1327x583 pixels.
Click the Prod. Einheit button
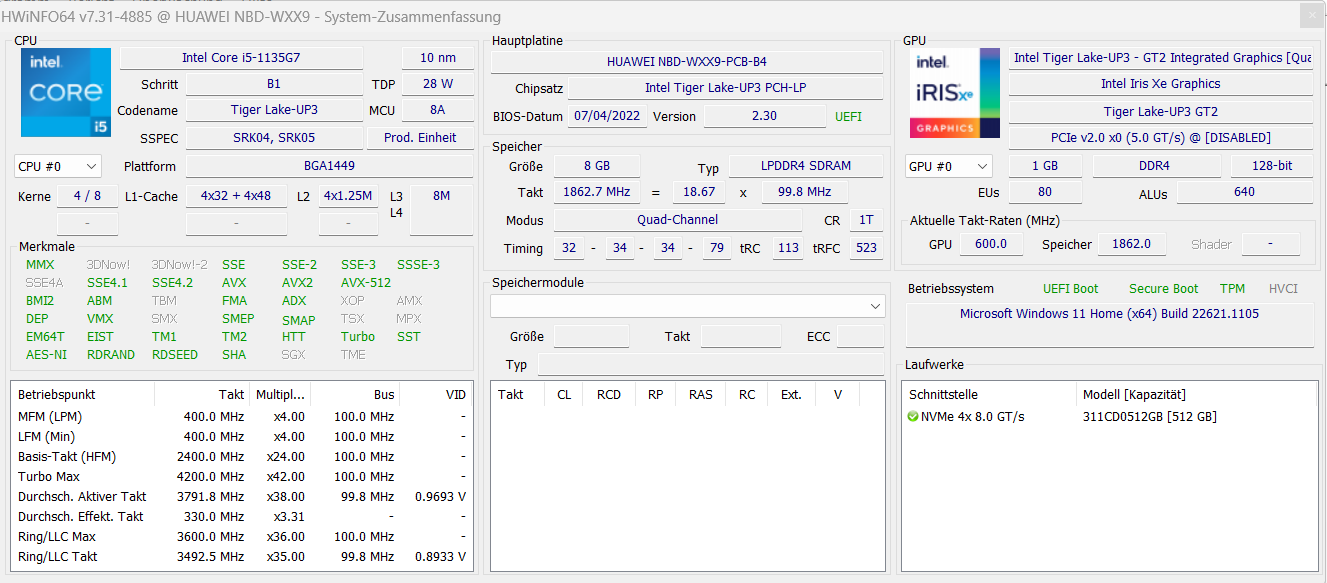coord(420,138)
